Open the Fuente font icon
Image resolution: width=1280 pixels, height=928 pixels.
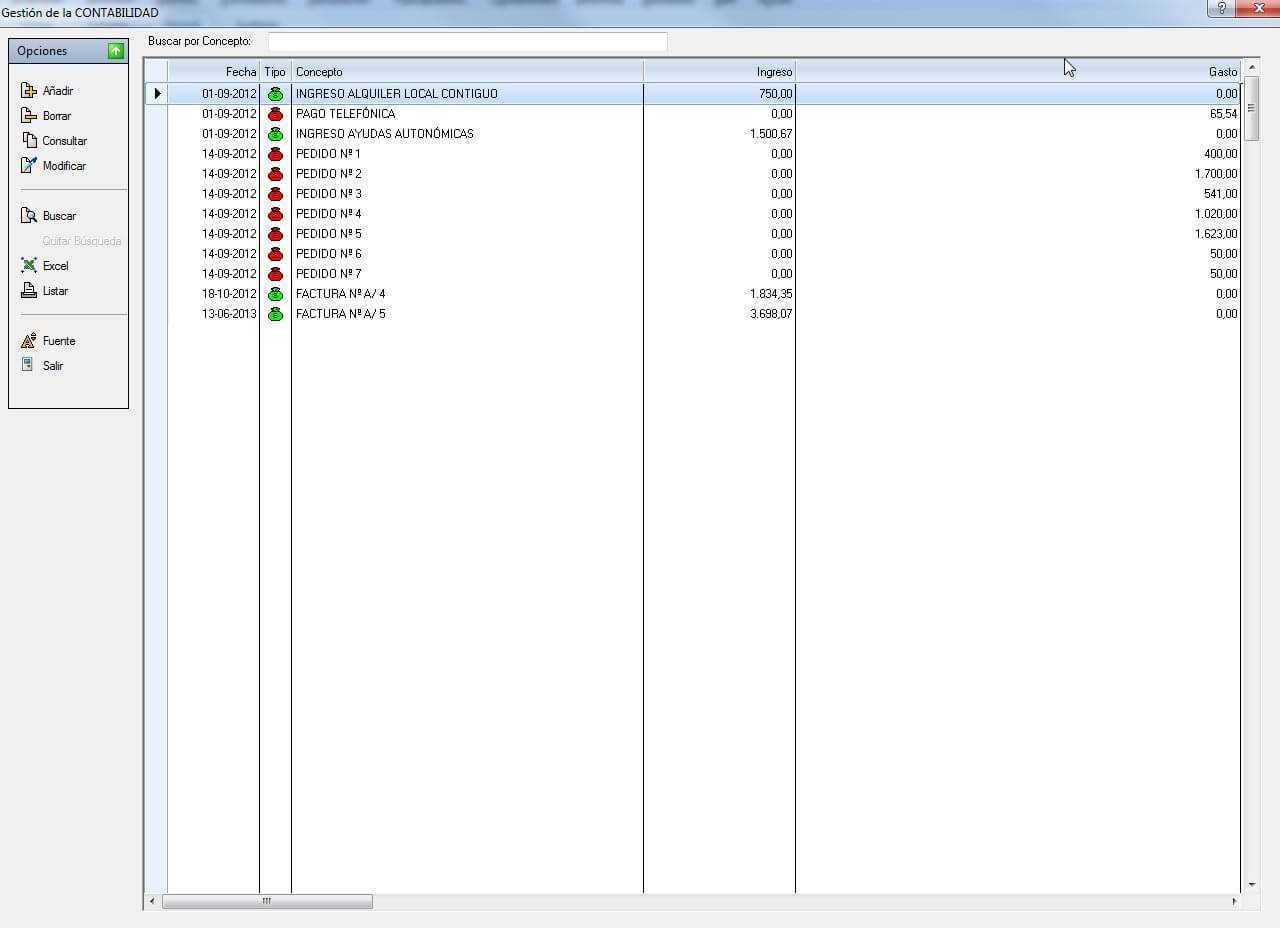(x=29, y=341)
